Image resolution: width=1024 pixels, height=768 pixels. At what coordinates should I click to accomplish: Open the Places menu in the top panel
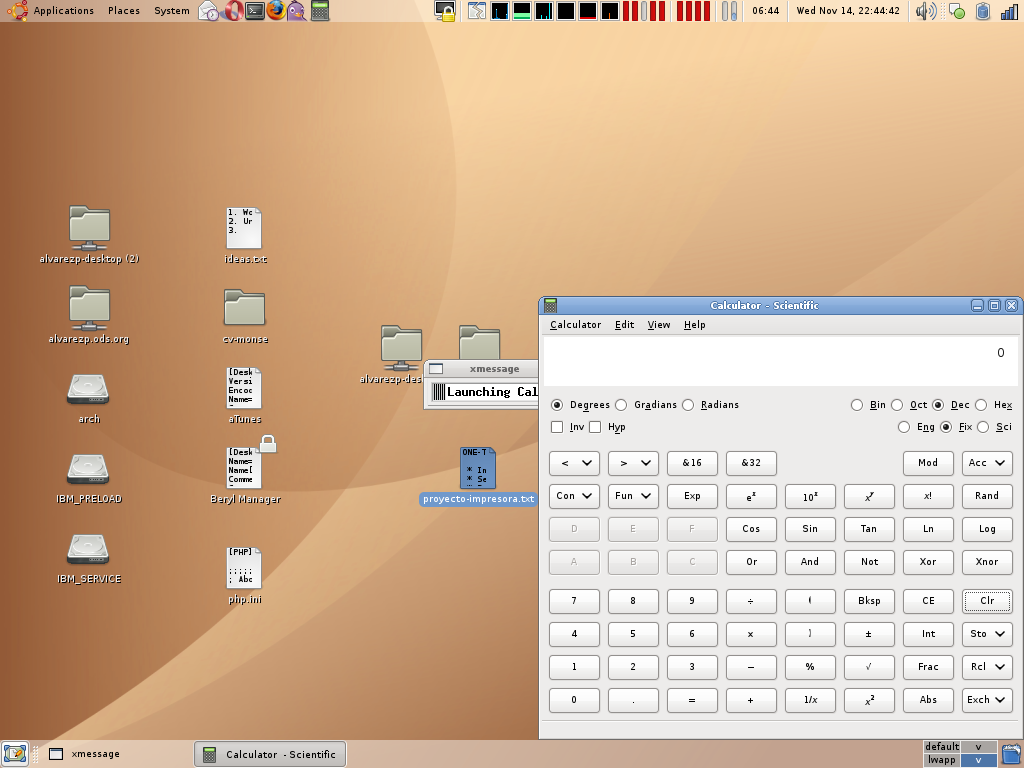[124, 11]
